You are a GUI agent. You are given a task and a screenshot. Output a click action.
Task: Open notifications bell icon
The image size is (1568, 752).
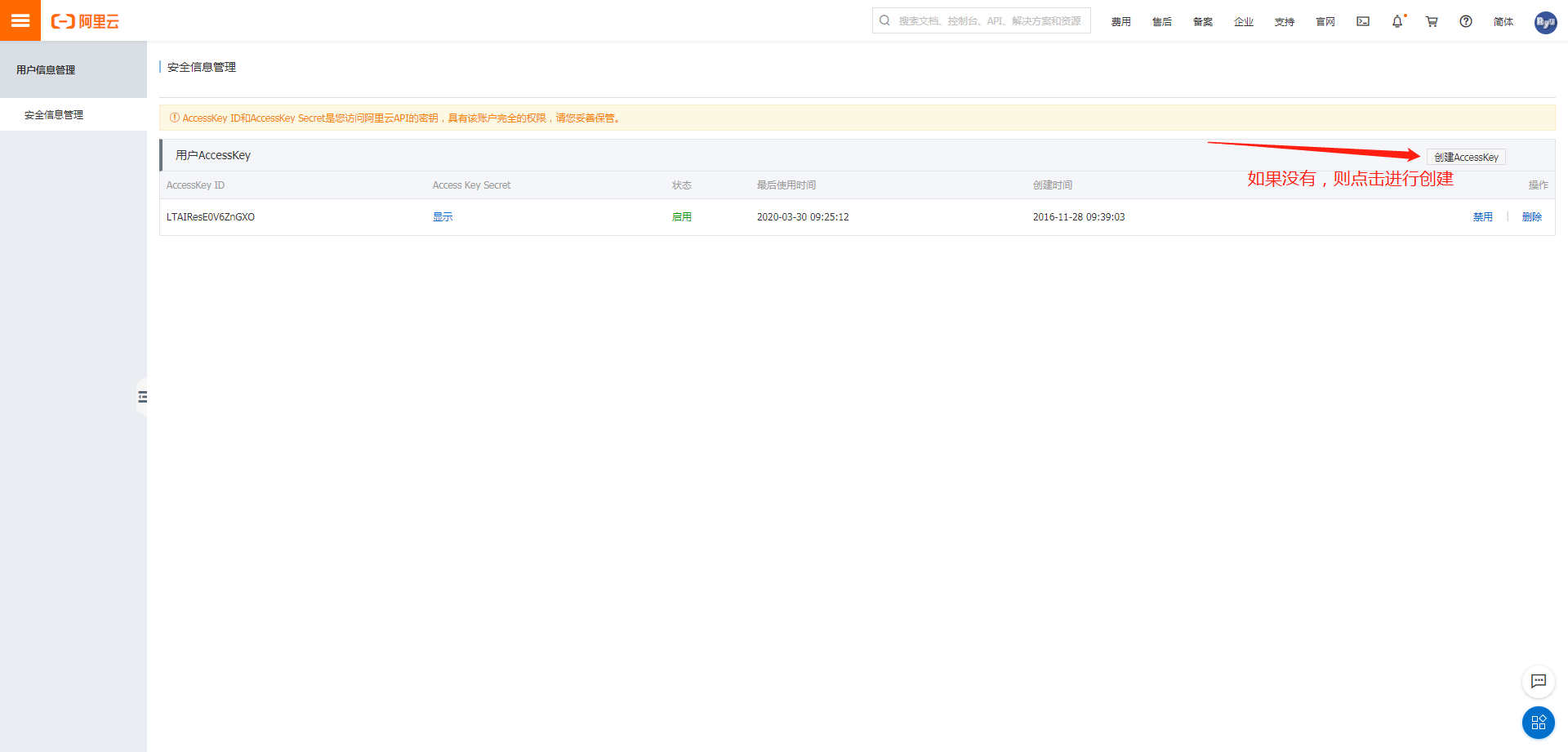(1397, 21)
